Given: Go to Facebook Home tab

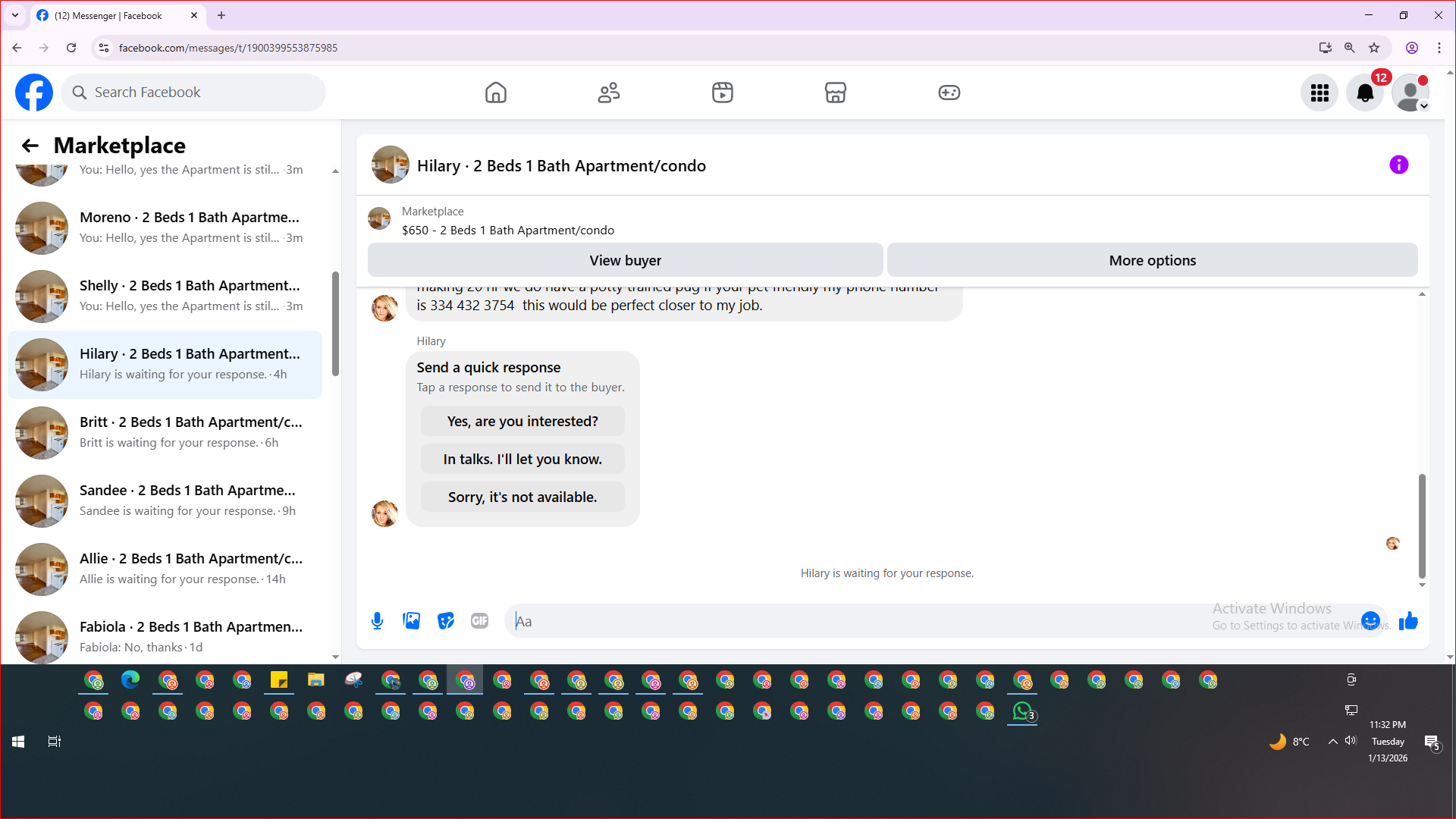Looking at the screenshot, I should click(495, 93).
